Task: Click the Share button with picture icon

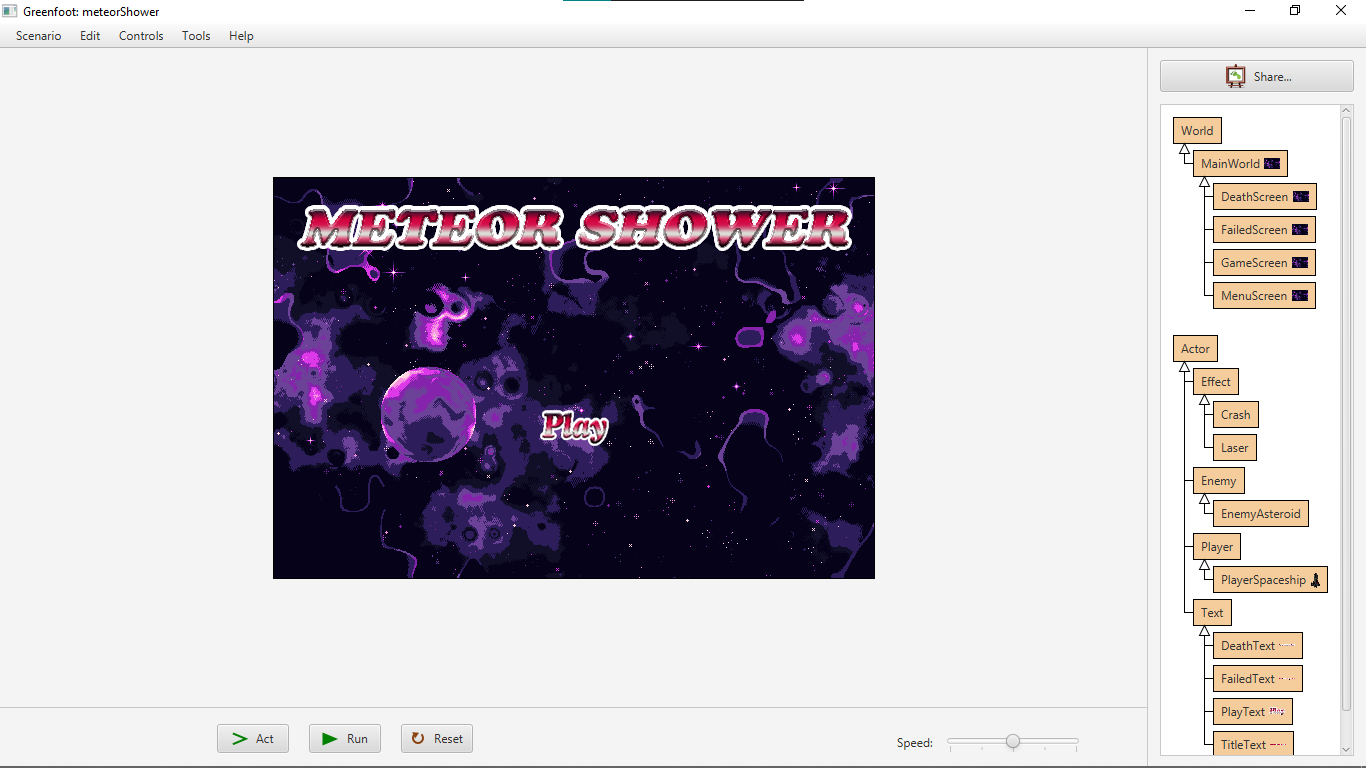Action: click(x=1256, y=76)
